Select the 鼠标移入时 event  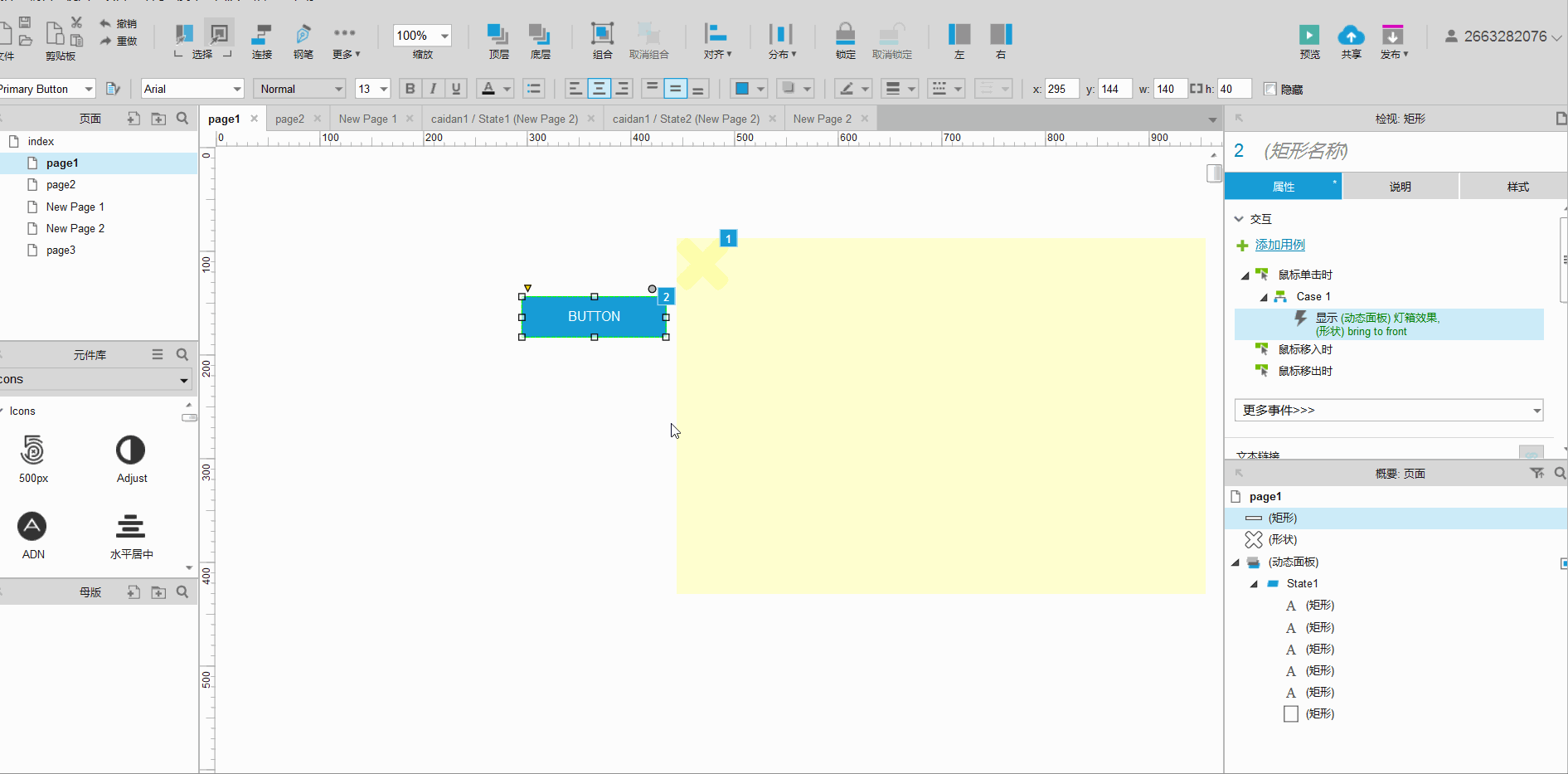pos(1305,349)
